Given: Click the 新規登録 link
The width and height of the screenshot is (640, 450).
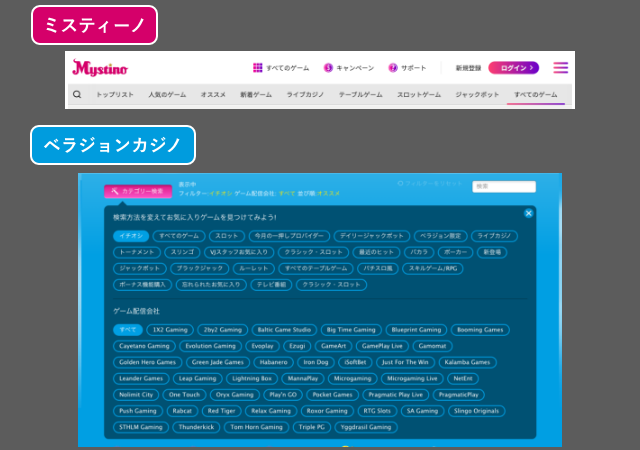Looking at the screenshot, I should click(x=467, y=68).
